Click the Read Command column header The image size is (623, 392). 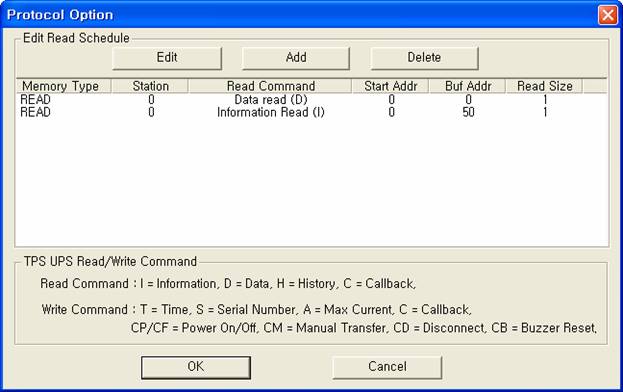pos(271,86)
